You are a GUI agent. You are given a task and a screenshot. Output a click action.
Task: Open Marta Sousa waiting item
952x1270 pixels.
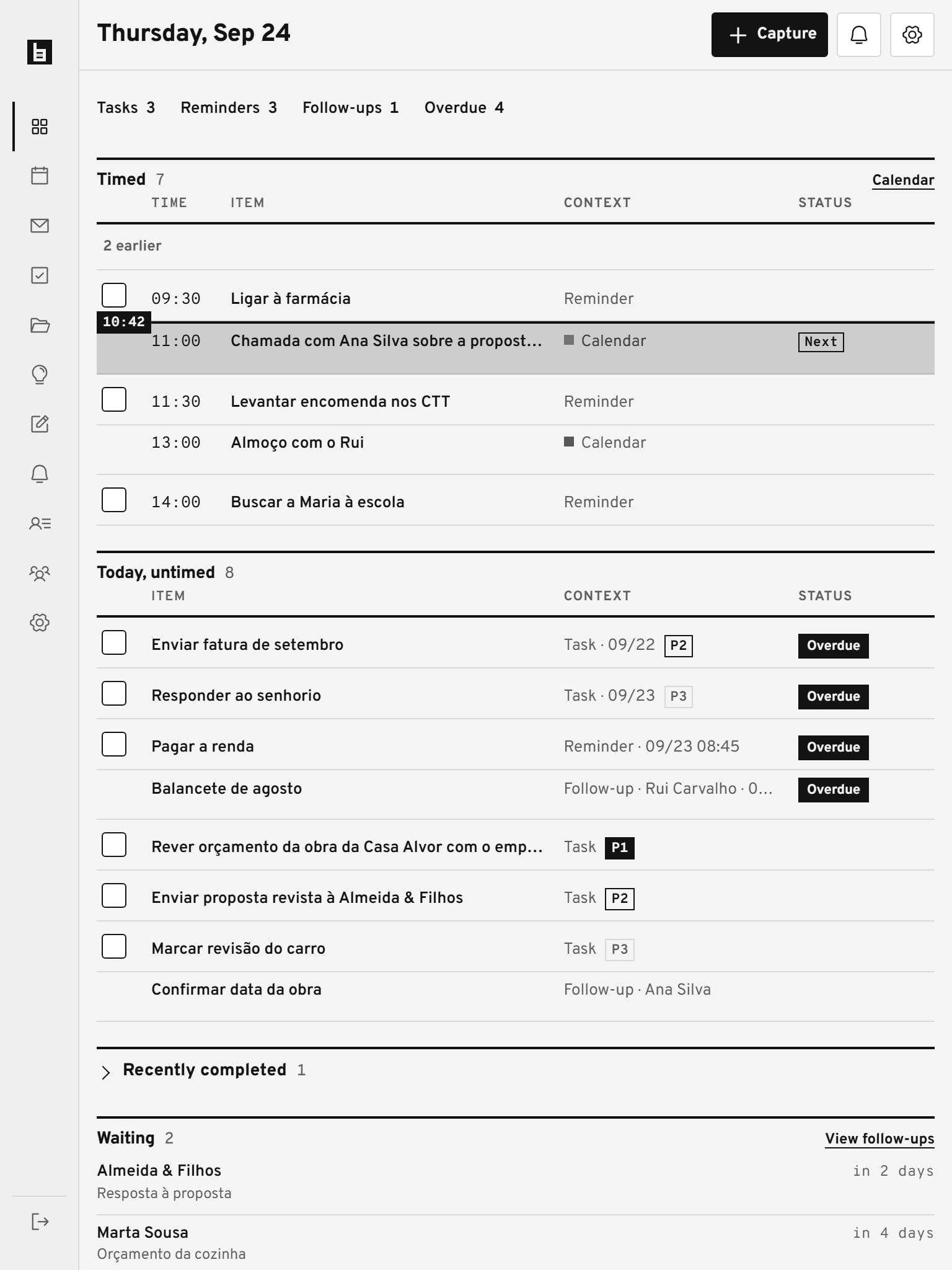coord(516,1243)
